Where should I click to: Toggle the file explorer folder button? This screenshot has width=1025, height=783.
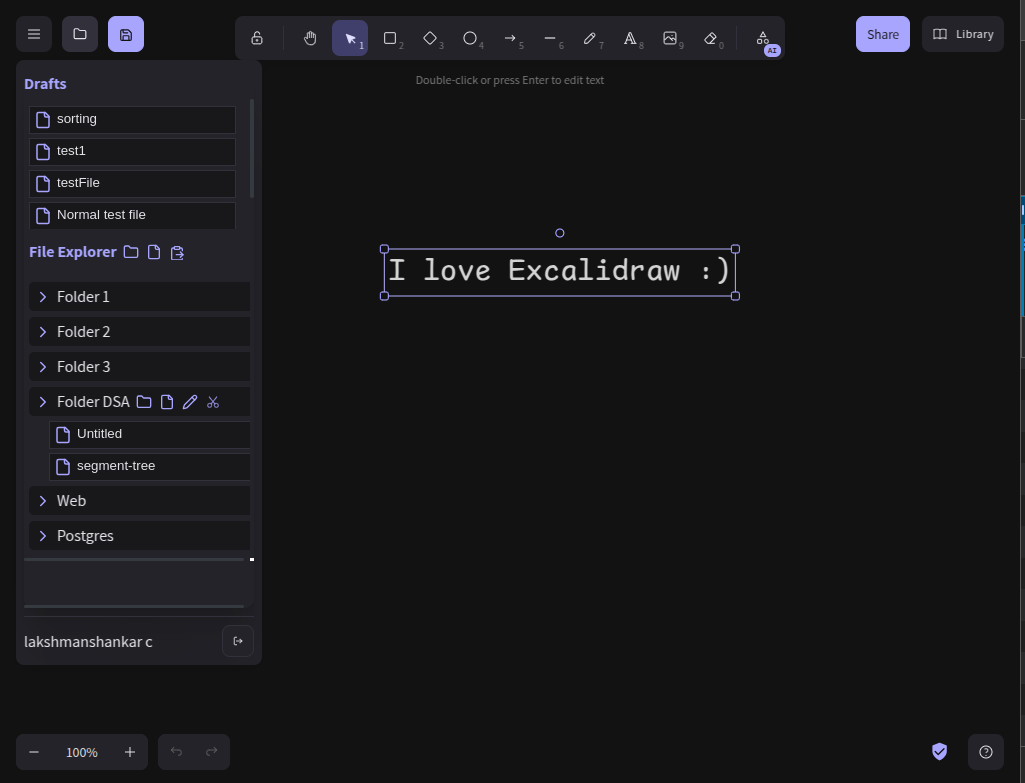[80, 34]
